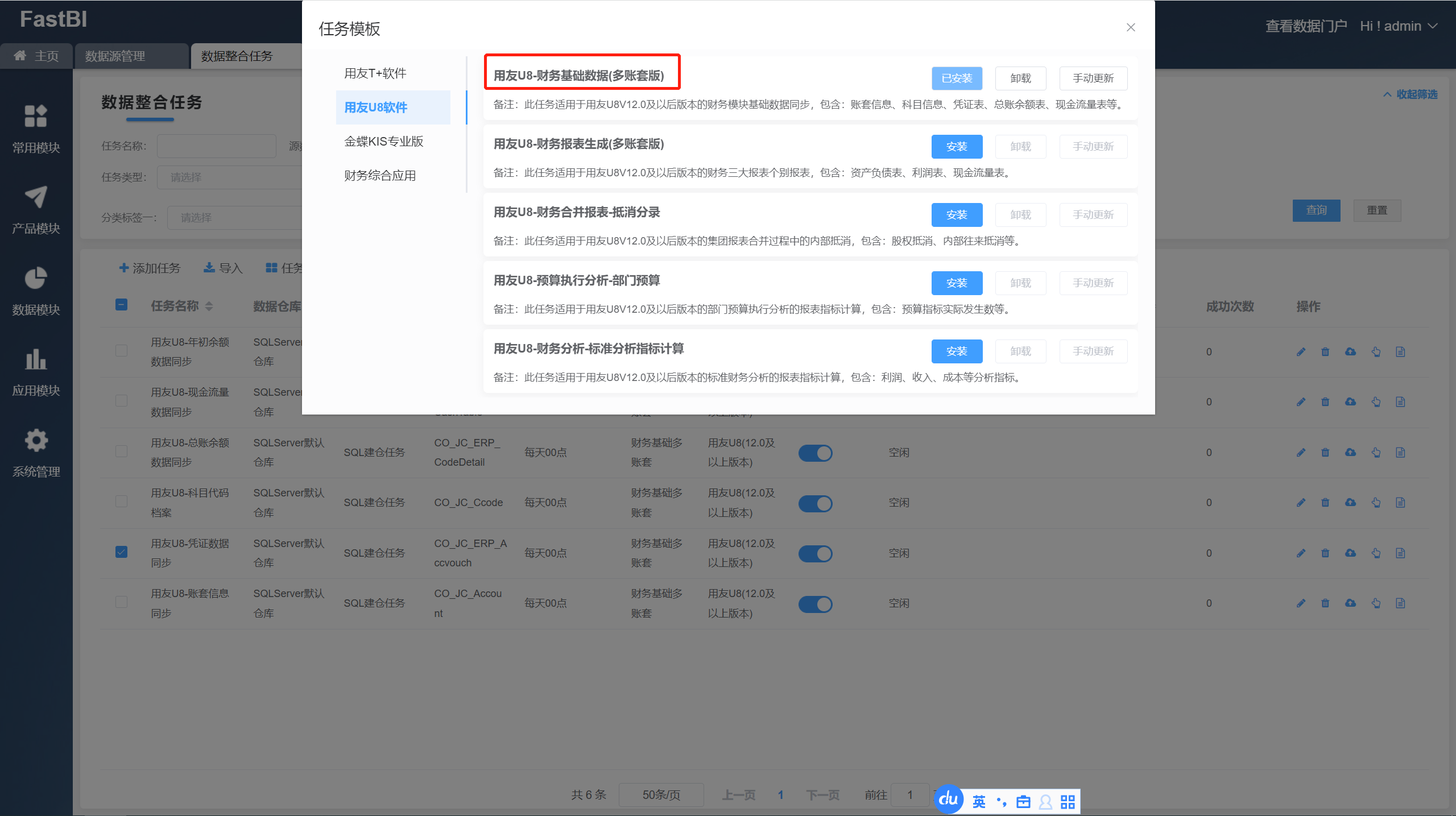The width and height of the screenshot is (1456, 816).
Task: Collapse filters with 收起筛选
Action: pos(1410,94)
